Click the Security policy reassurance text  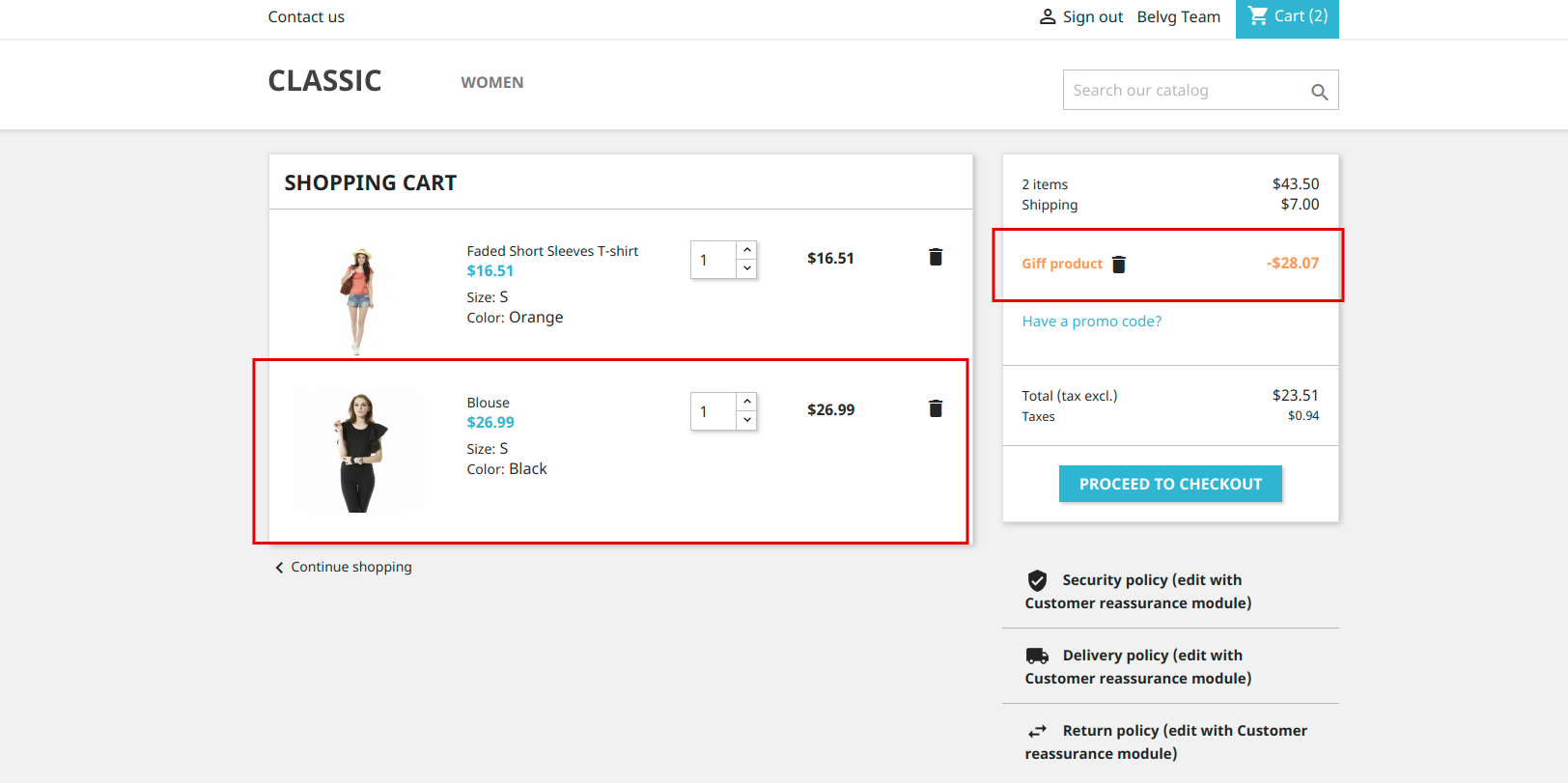click(x=1138, y=591)
